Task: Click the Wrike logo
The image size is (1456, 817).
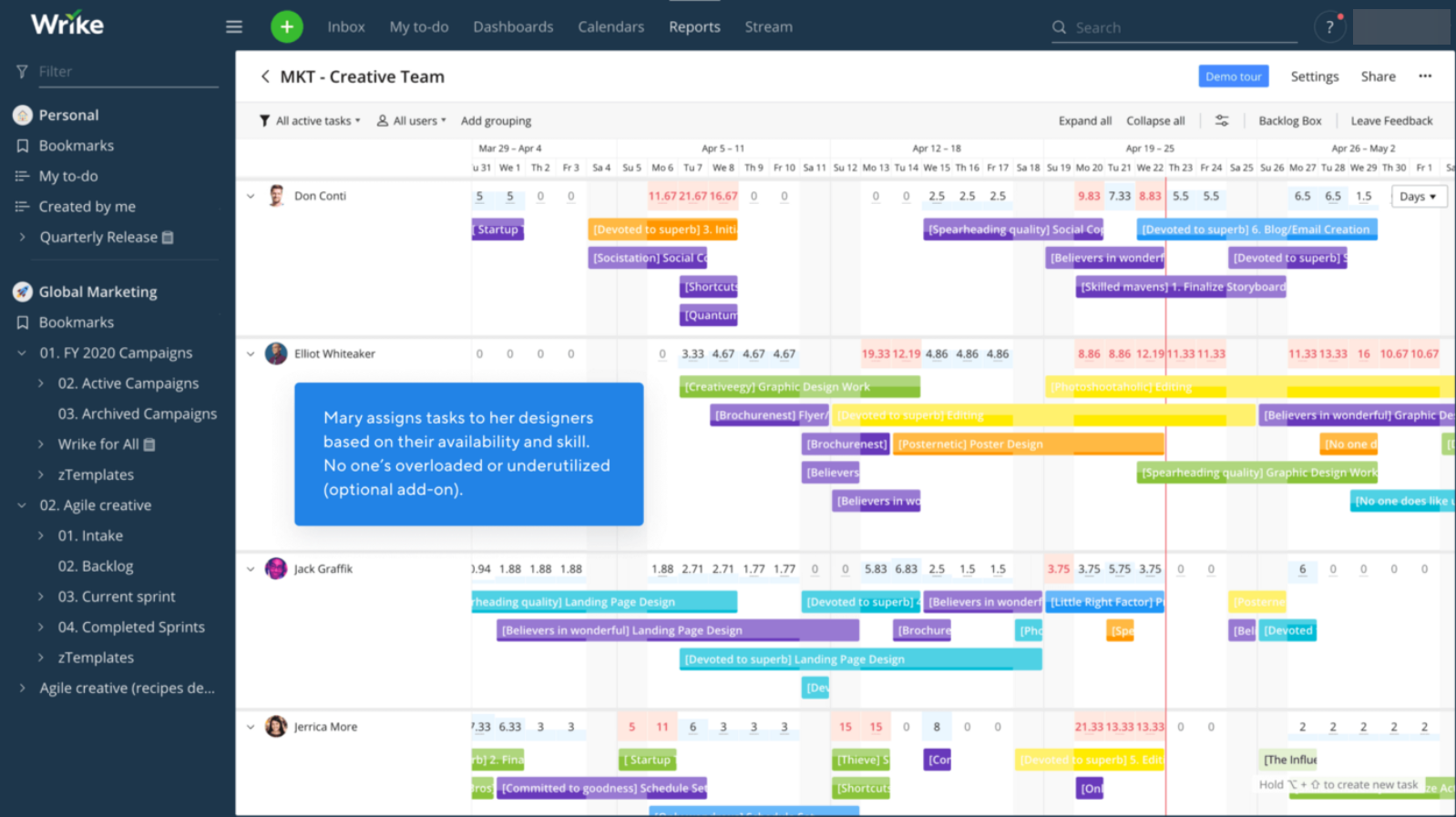Action: coord(67,25)
